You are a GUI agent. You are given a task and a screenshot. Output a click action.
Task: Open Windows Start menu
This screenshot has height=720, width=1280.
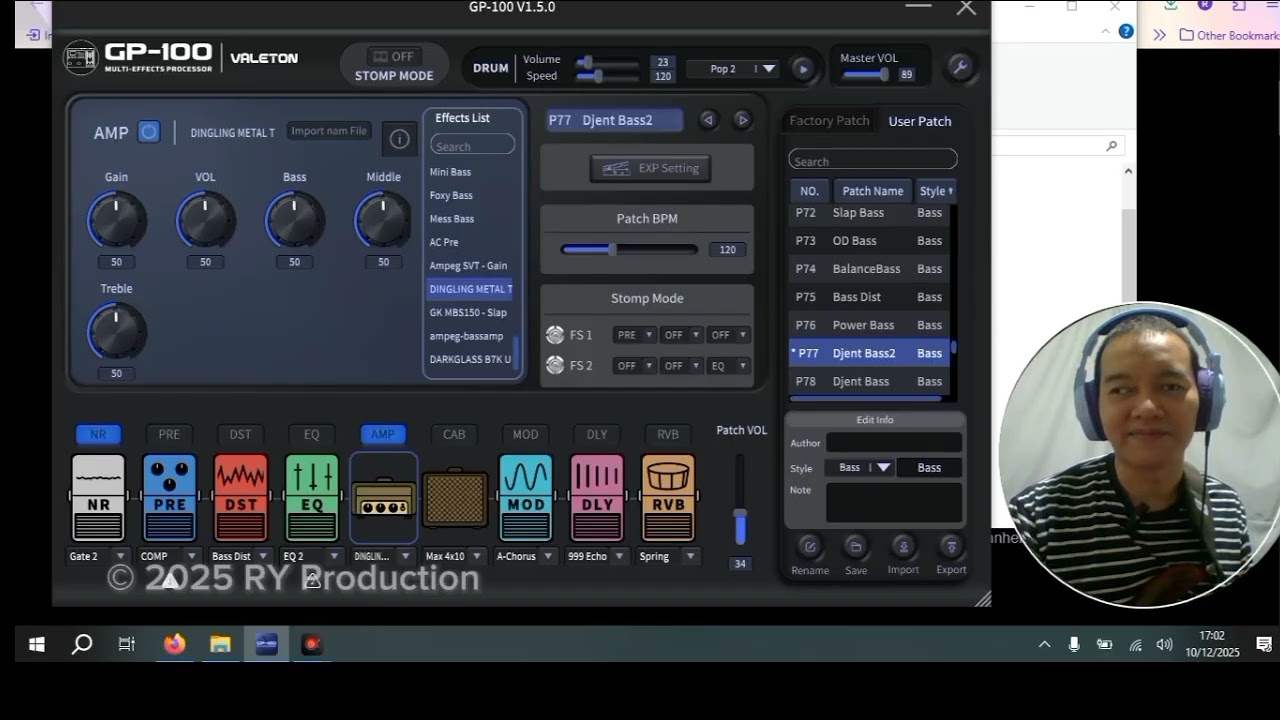37,645
